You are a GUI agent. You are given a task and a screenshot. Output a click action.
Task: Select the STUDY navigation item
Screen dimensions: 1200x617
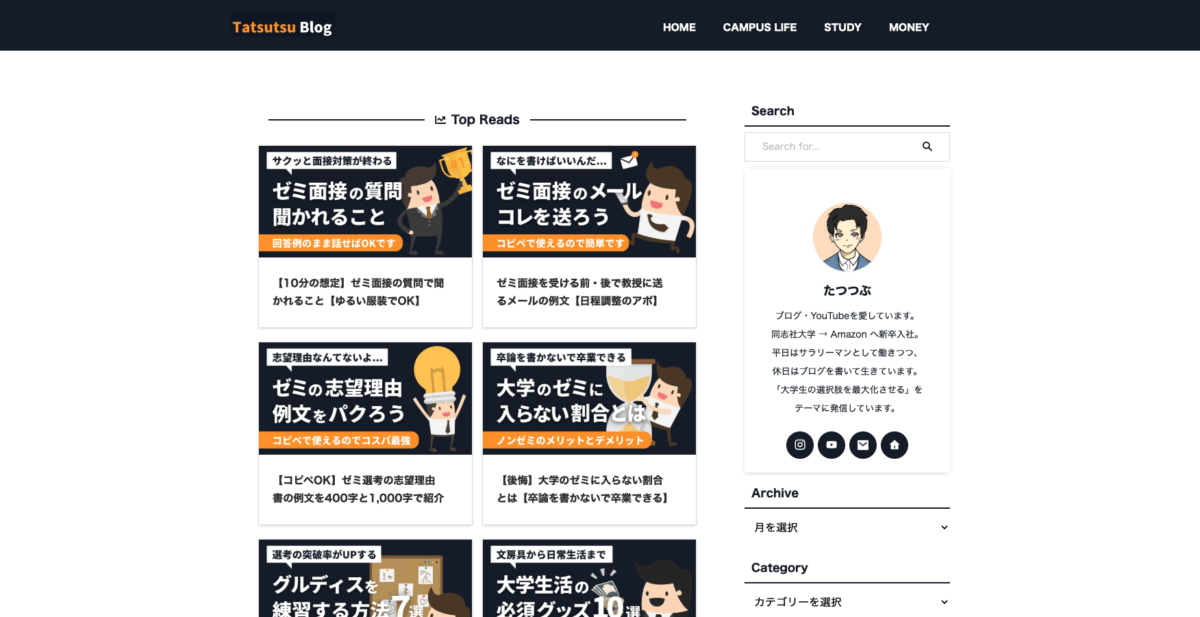point(842,27)
